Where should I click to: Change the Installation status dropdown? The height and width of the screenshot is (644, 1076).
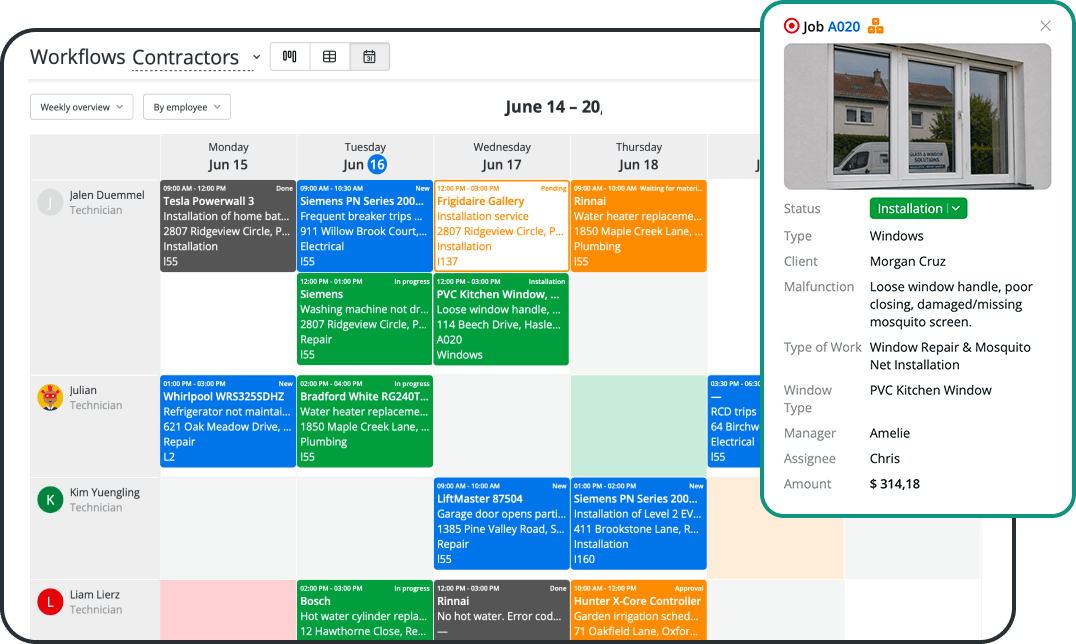click(918, 208)
